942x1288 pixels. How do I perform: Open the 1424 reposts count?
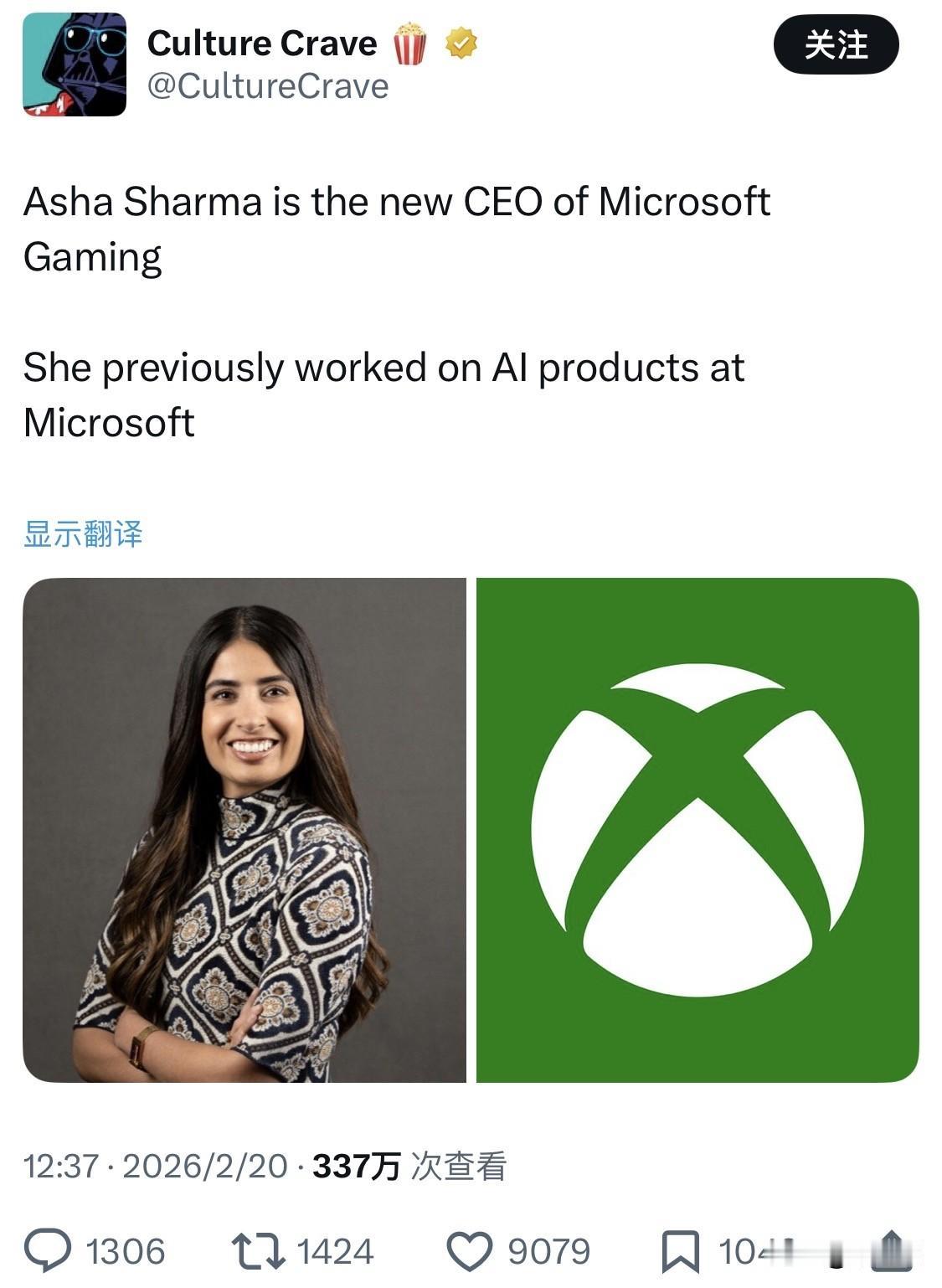tap(335, 1252)
